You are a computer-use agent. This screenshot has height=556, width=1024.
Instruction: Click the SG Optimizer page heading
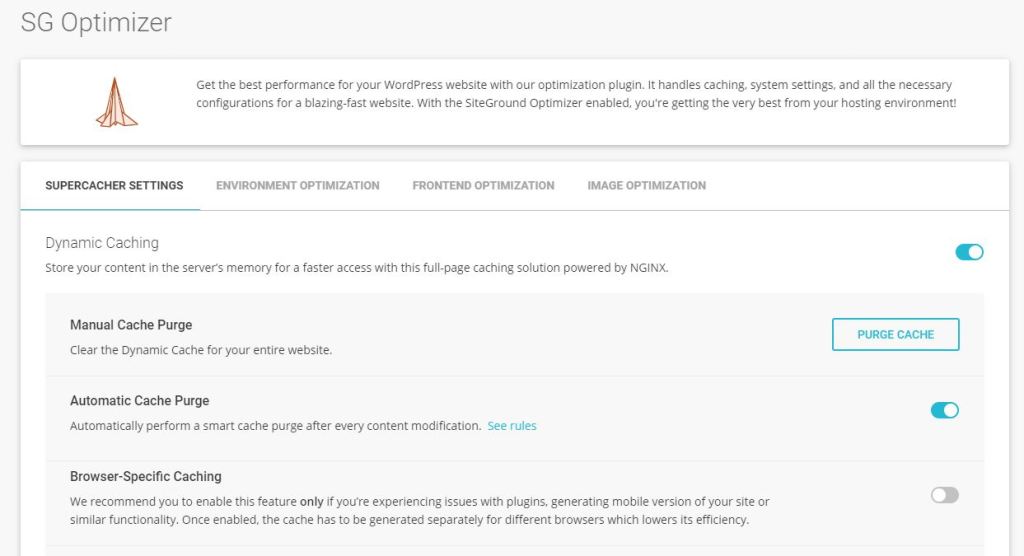[96, 22]
